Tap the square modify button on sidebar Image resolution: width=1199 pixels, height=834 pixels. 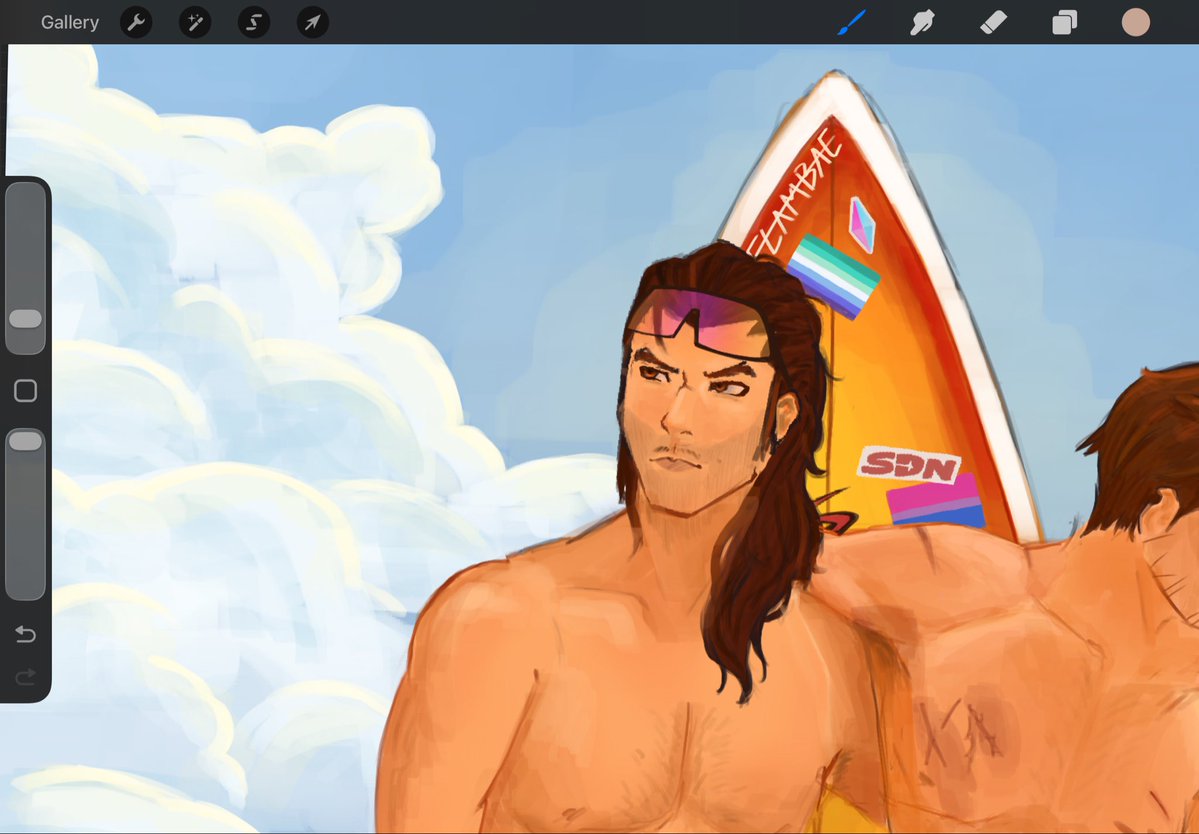(25, 391)
